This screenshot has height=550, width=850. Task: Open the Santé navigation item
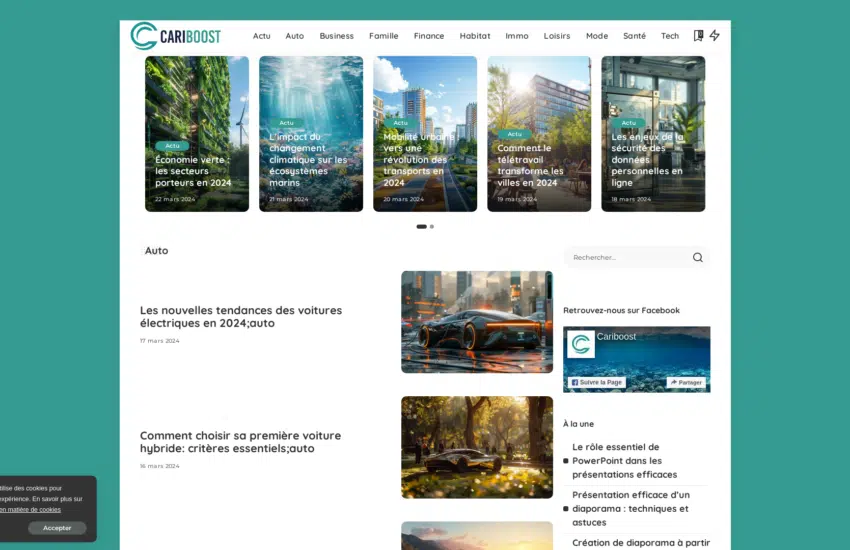pos(634,36)
